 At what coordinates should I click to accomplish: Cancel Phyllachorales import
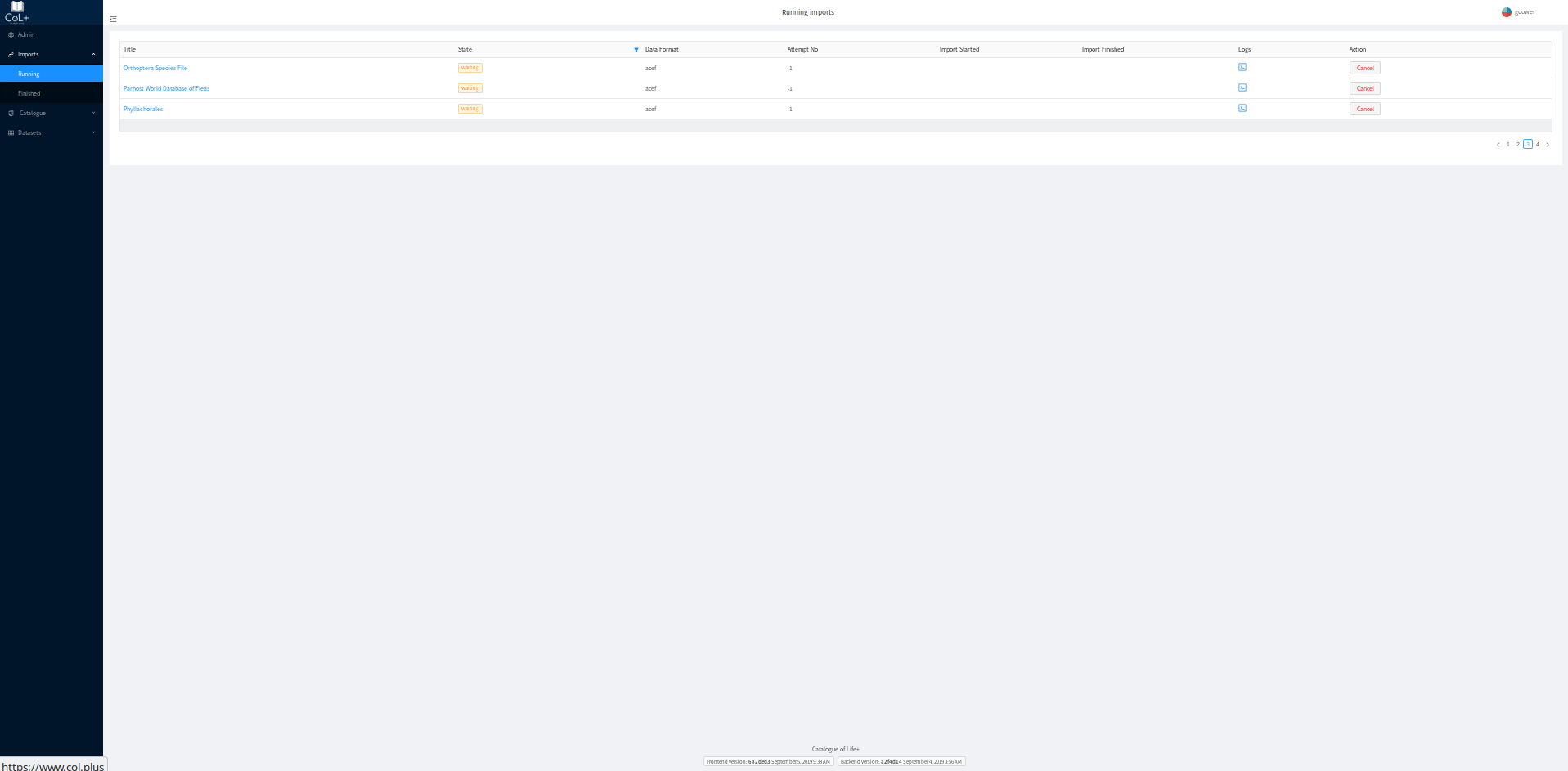[x=1364, y=109]
